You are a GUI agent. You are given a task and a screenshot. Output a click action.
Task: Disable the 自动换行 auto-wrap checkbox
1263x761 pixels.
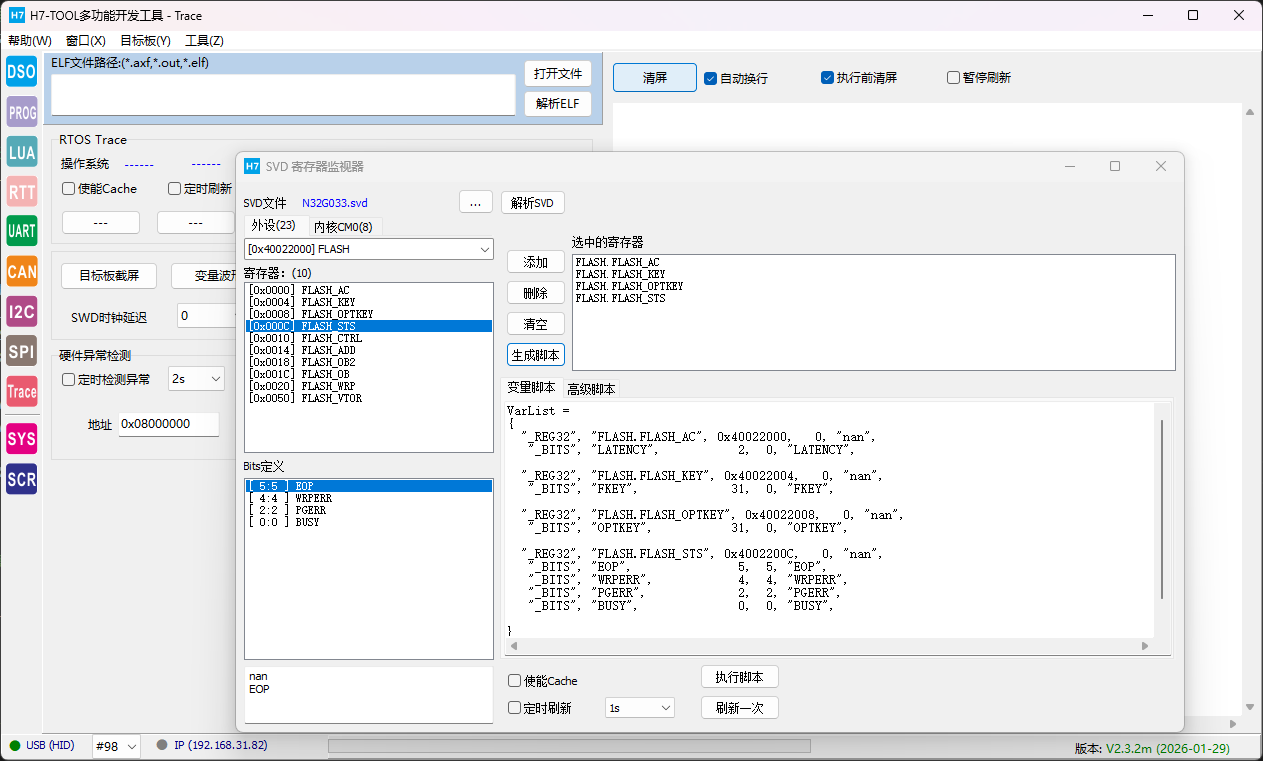[x=711, y=78]
